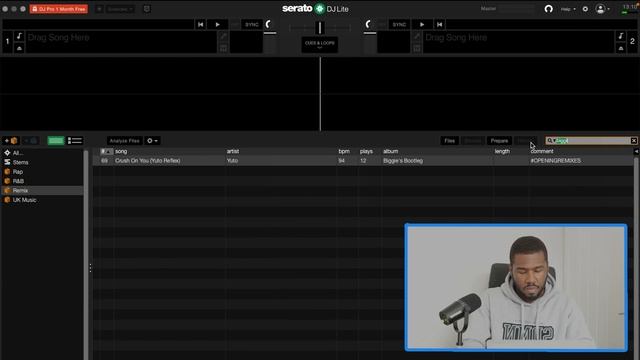The width and height of the screenshot is (640, 360).
Task: Click deck 1 tempo/pitch dial
Action: coord(269,24)
